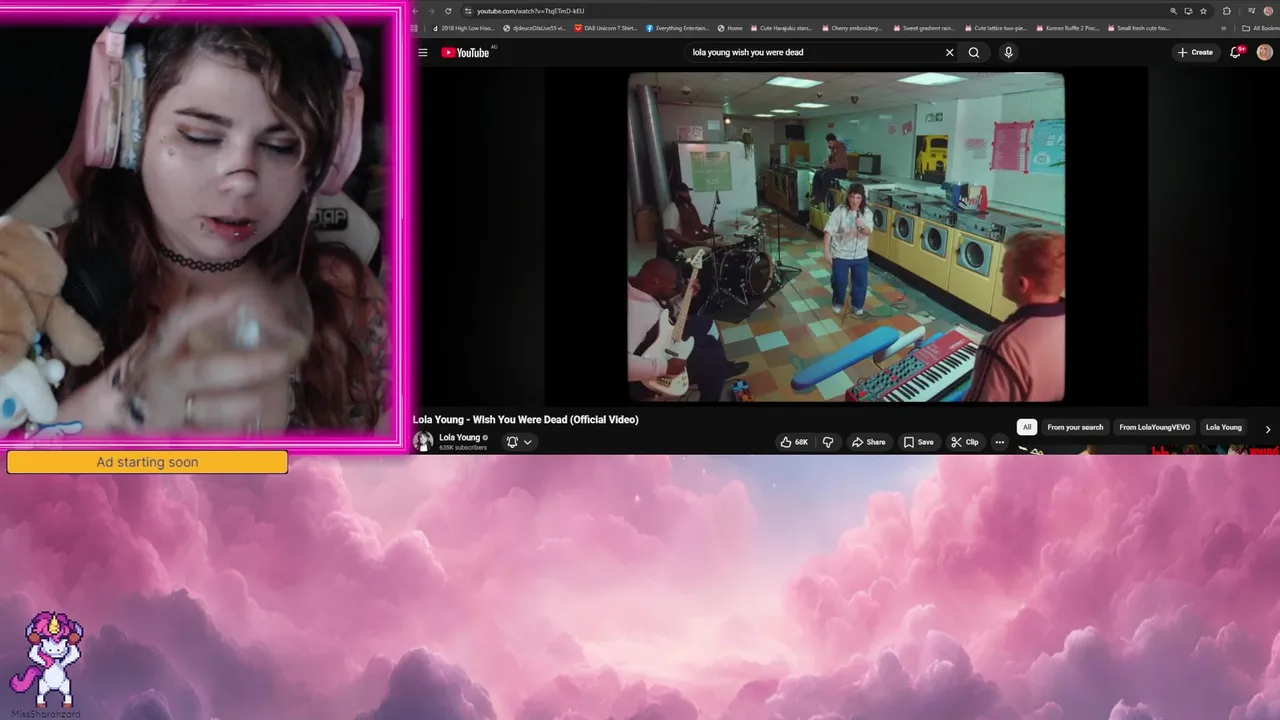Open the browser zoom magnifier icon

click(x=1174, y=11)
